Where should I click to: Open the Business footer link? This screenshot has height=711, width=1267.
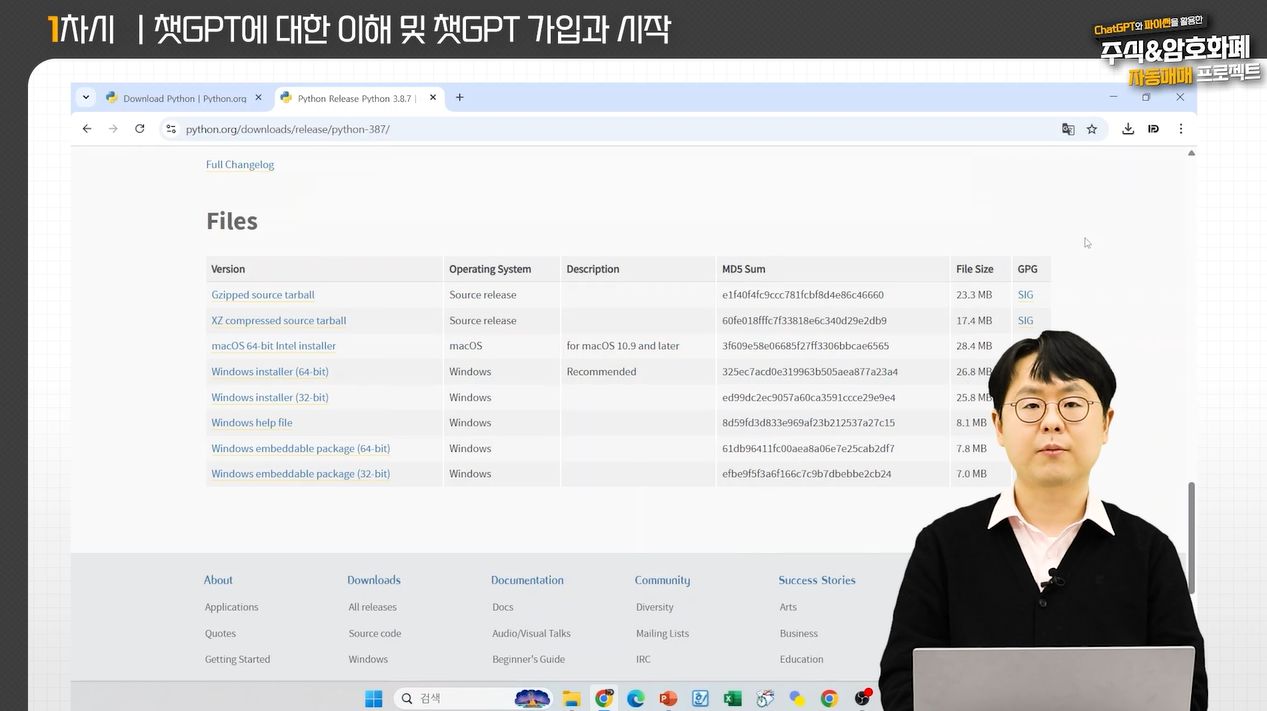(799, 634)
